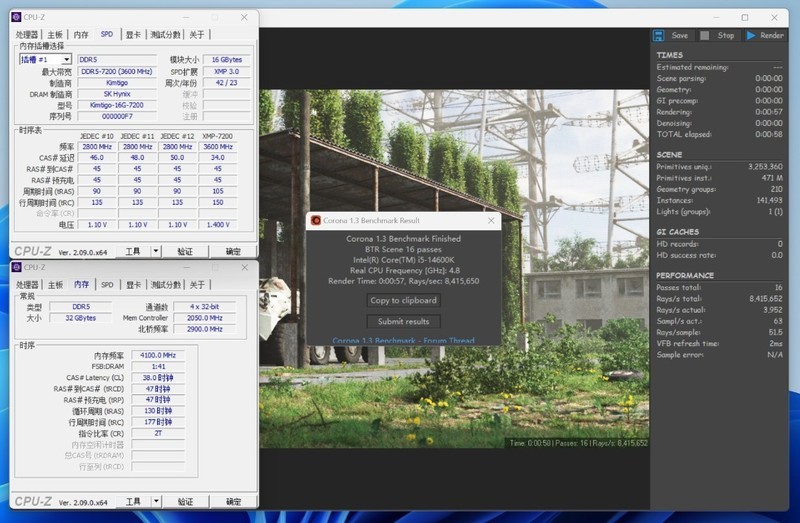
Task: Close the top CPU-Z SPD window
Action: pyautogui.click(x=244, y=17)
